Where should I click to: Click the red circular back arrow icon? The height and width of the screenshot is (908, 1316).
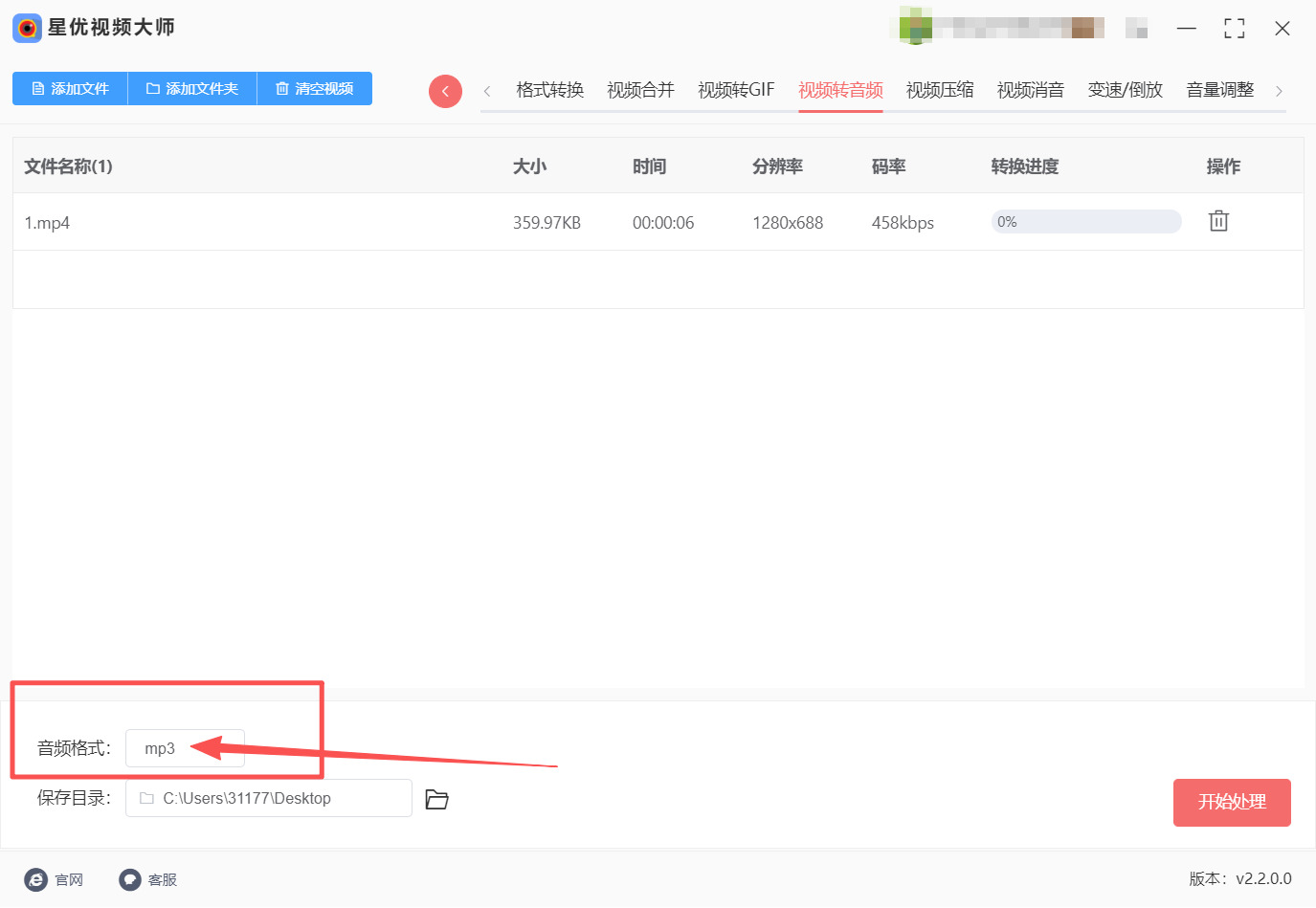(445, 91)
